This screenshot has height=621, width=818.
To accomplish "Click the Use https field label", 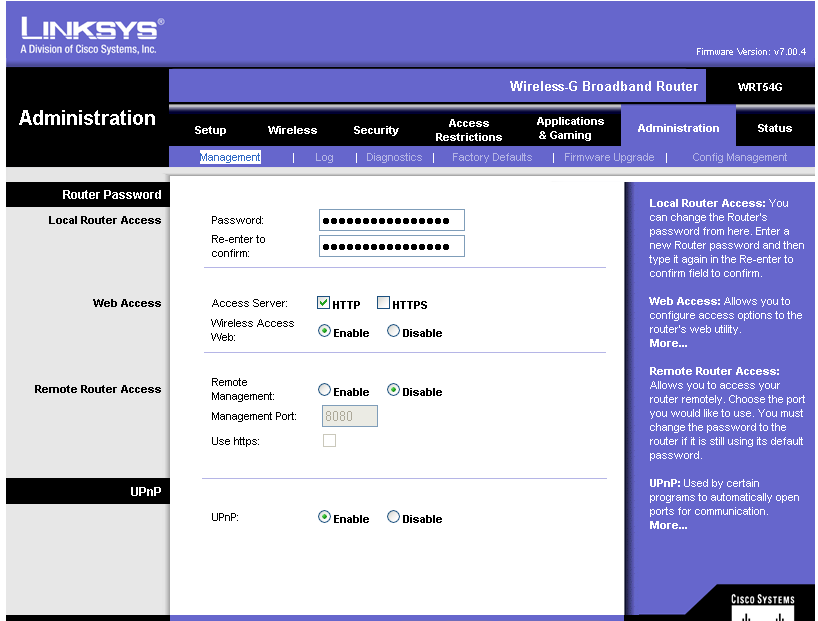I will click(235, 441).
